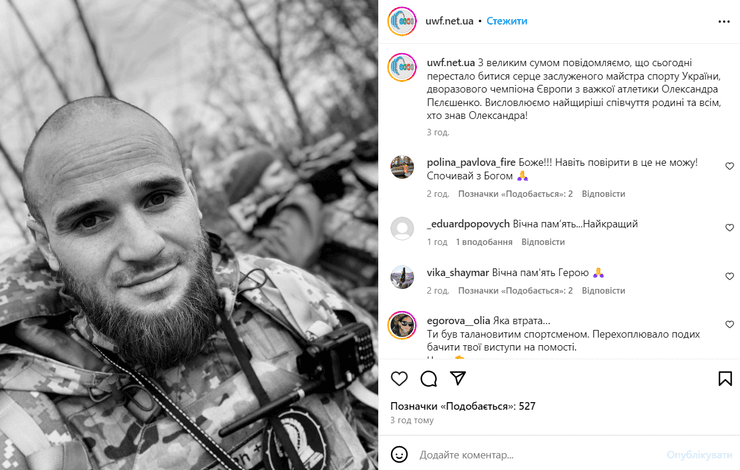Image resolution: width=740 pixels, height=470 pixels.
Task: Open uwf.net.ua profile from header username
Action: [x=449, y=21]
